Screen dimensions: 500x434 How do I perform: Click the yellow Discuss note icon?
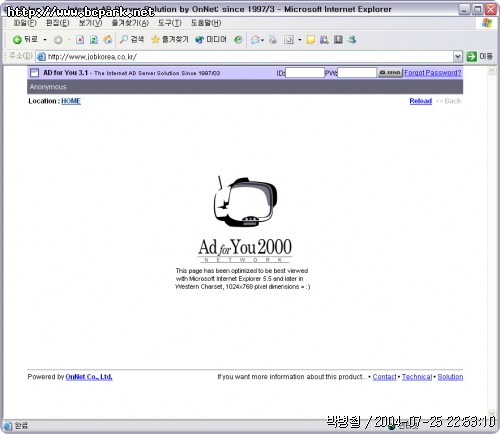tap(311, 40)
